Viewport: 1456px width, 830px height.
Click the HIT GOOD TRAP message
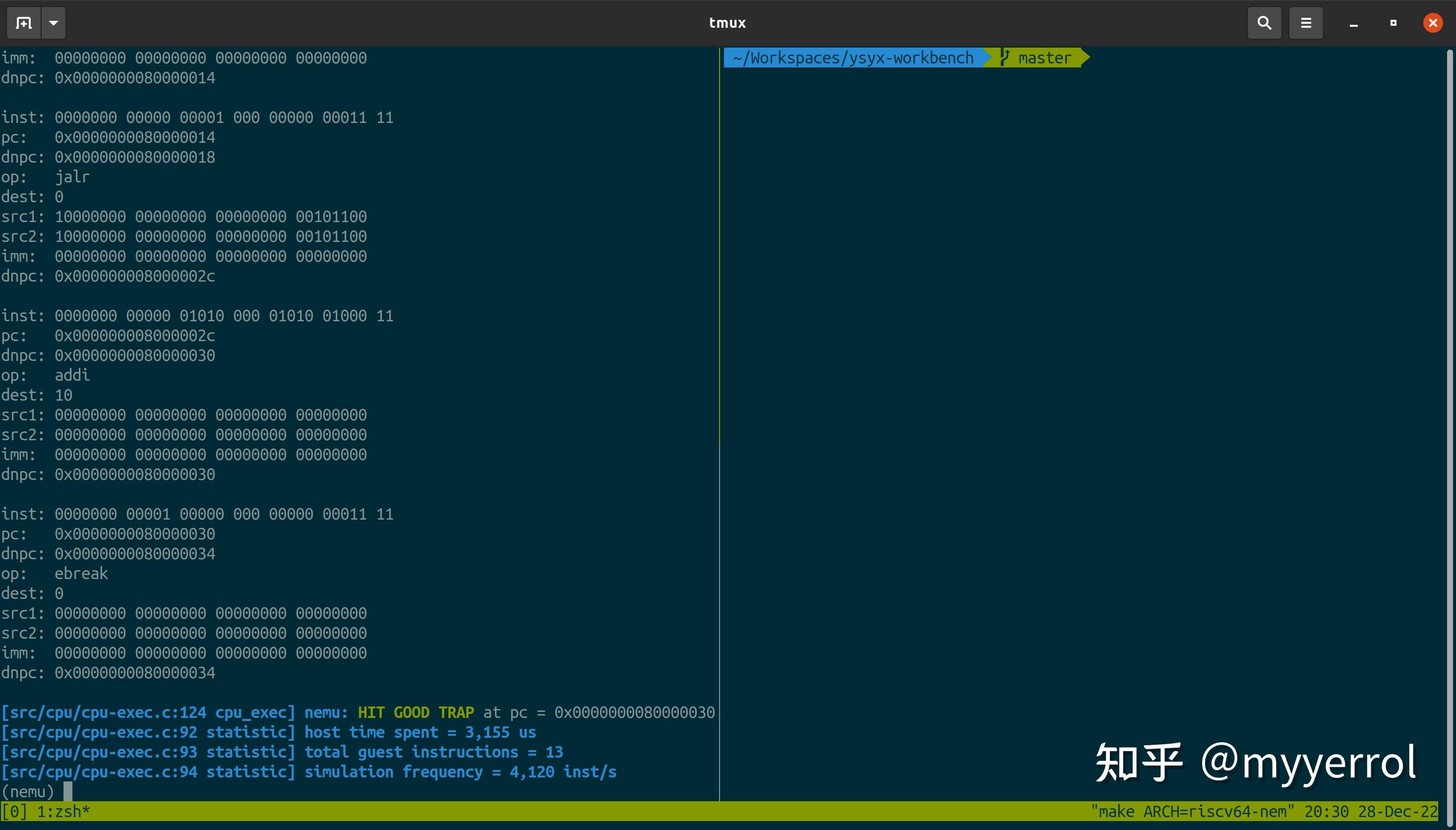pos(416,712)
